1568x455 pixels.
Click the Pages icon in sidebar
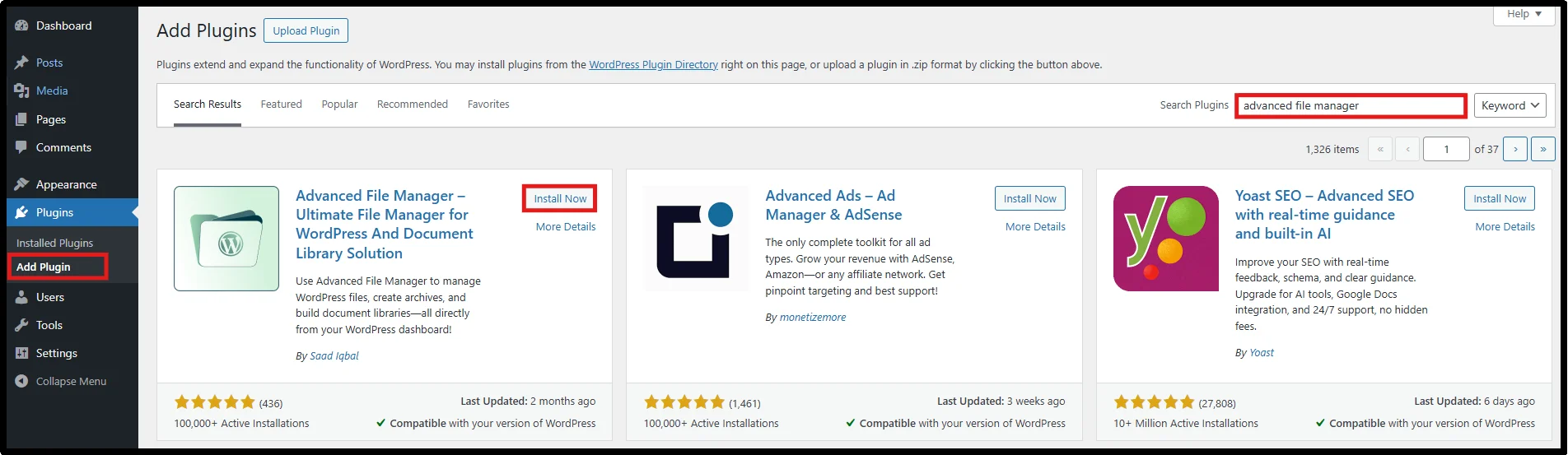[x=22, y=119]
